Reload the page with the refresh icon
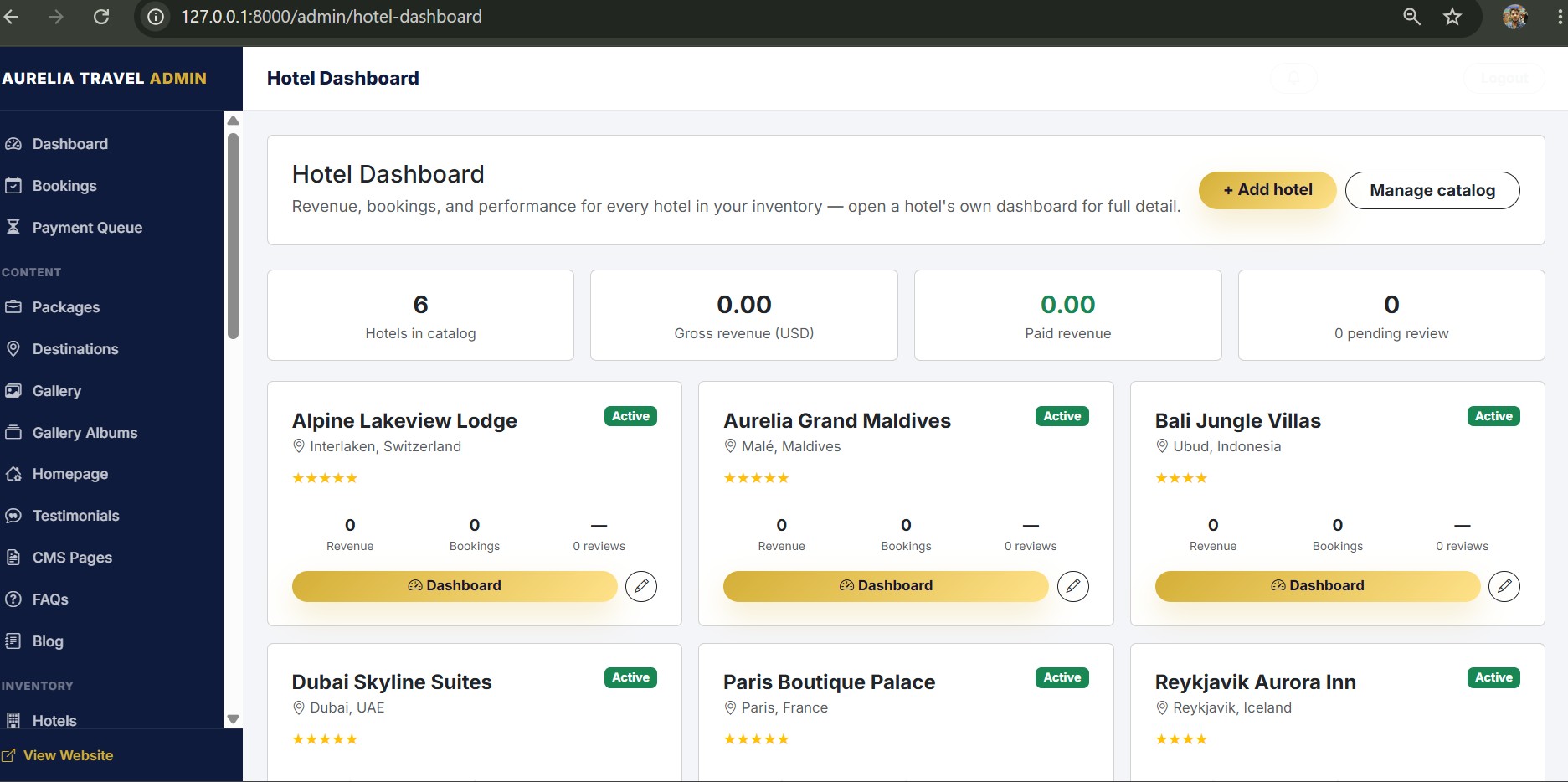1568x782 pixels. coord(101,17)
